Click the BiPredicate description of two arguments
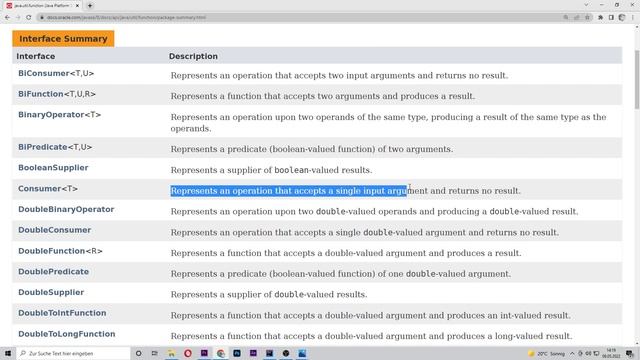640x360 pixels. tap(311, 149)
